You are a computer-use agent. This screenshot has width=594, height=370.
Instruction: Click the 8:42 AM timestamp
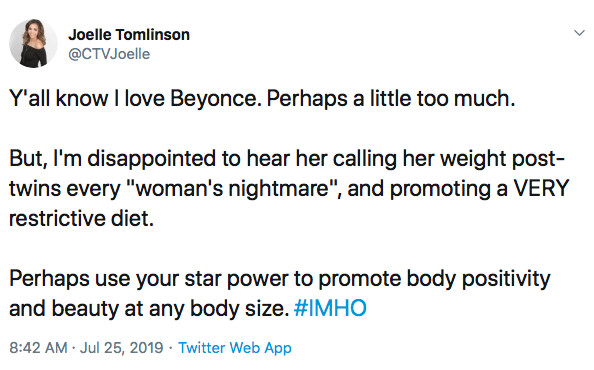coord(38,348)
